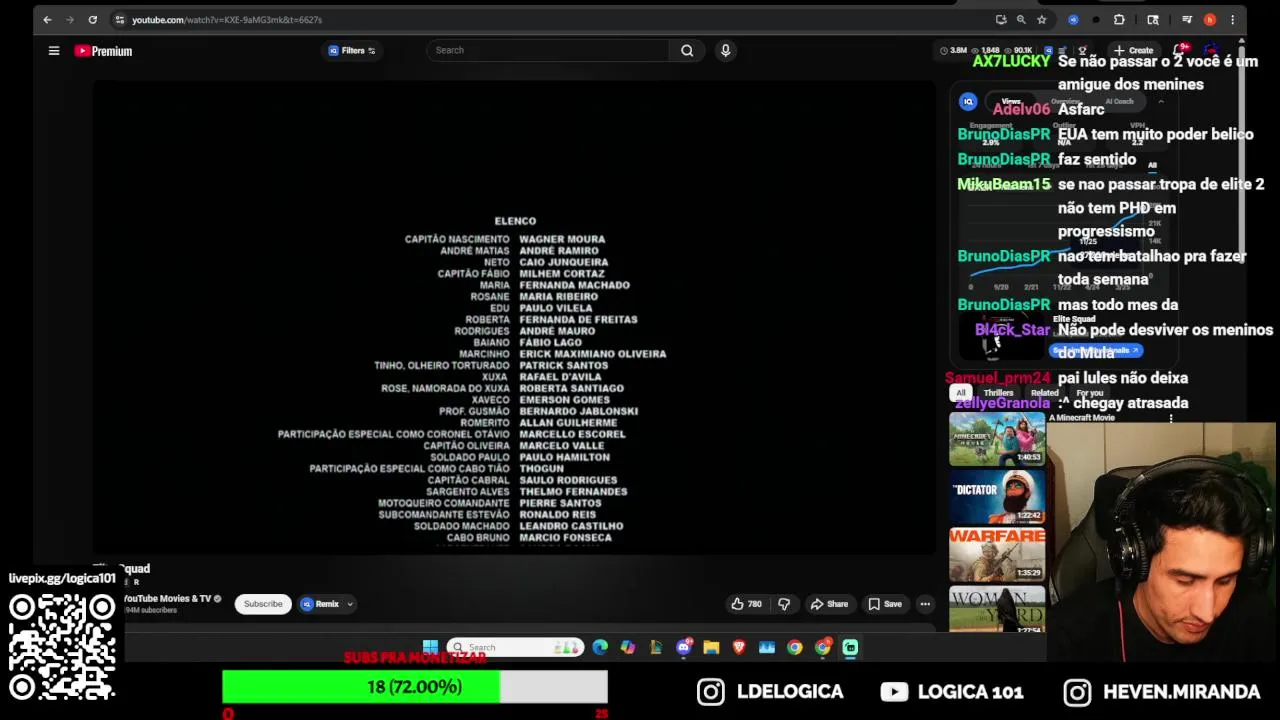Open File Explorer from taskbar
The image size is (1280, 720).
point(711,647)
